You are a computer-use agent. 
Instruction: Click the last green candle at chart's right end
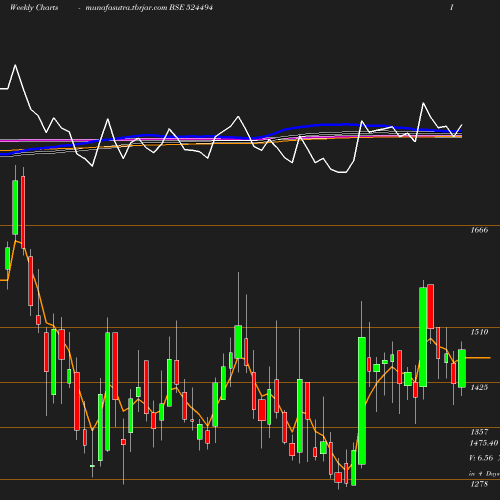462,368
